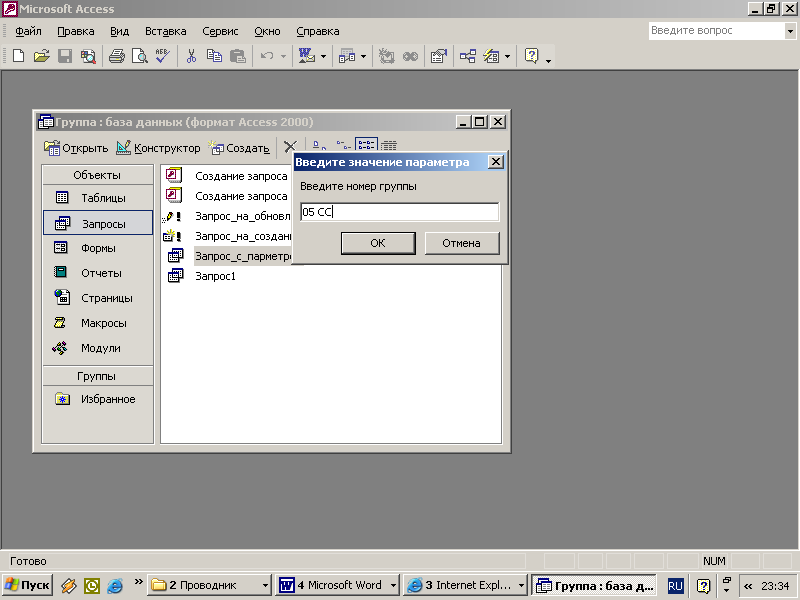
Task: Click the Print icon in toolbar
Action: [x=117, y=56]
